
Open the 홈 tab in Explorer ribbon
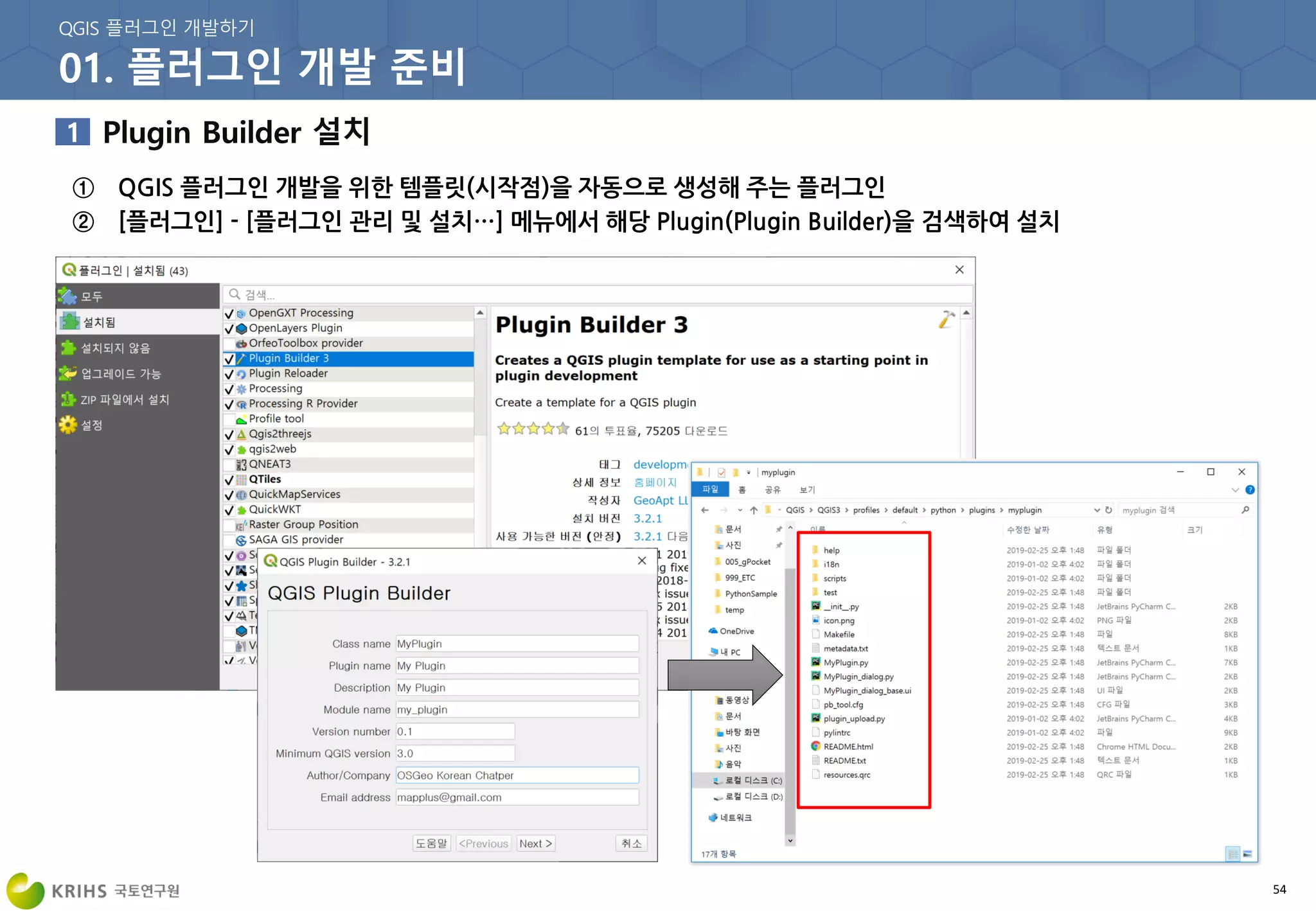[x=742, y=490]
